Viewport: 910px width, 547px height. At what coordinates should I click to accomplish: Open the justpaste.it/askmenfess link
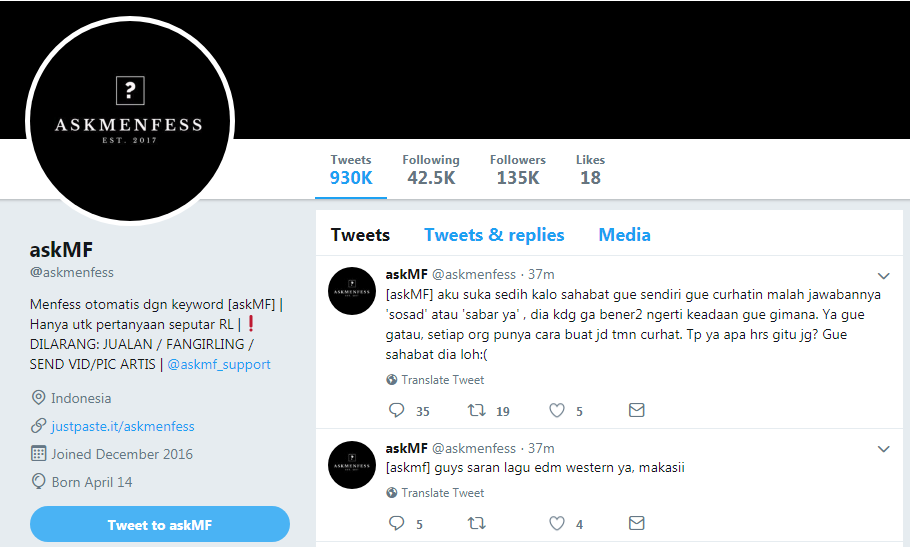tap(122, 426)
